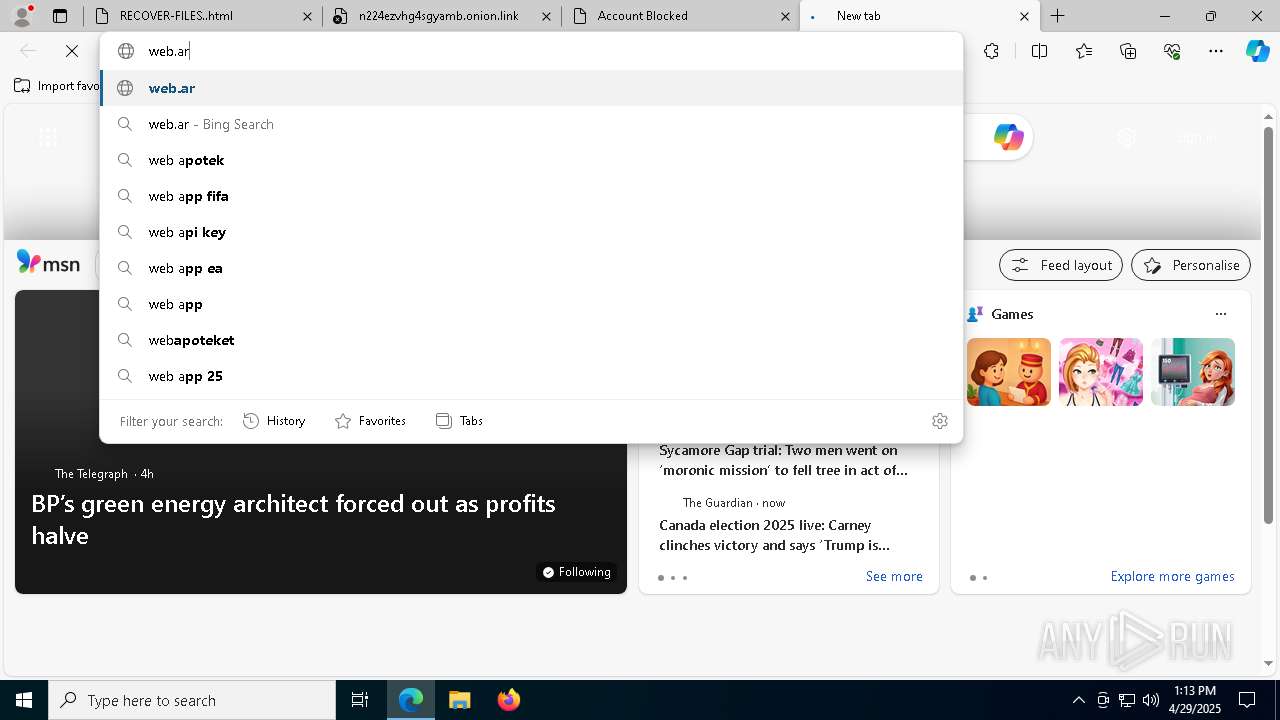Open Browser essentials heart icon

click(1172, 51)
